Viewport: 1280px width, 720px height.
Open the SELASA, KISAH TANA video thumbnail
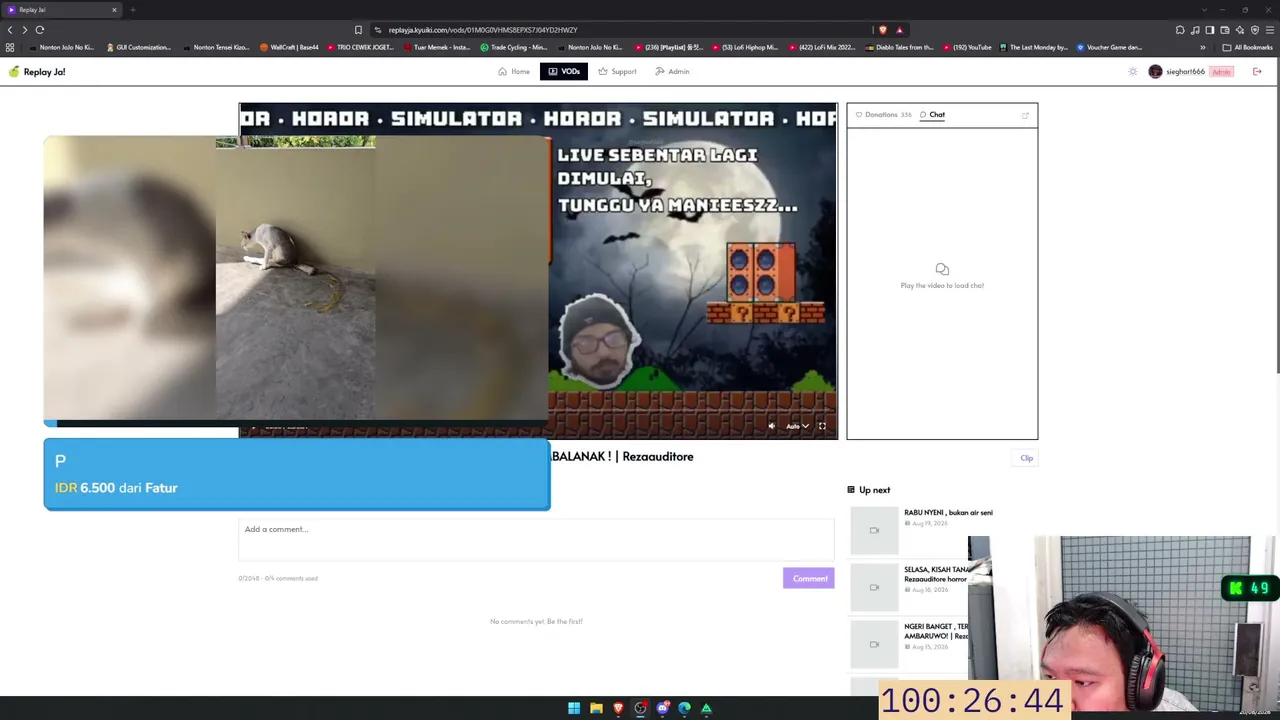(874, 587)
